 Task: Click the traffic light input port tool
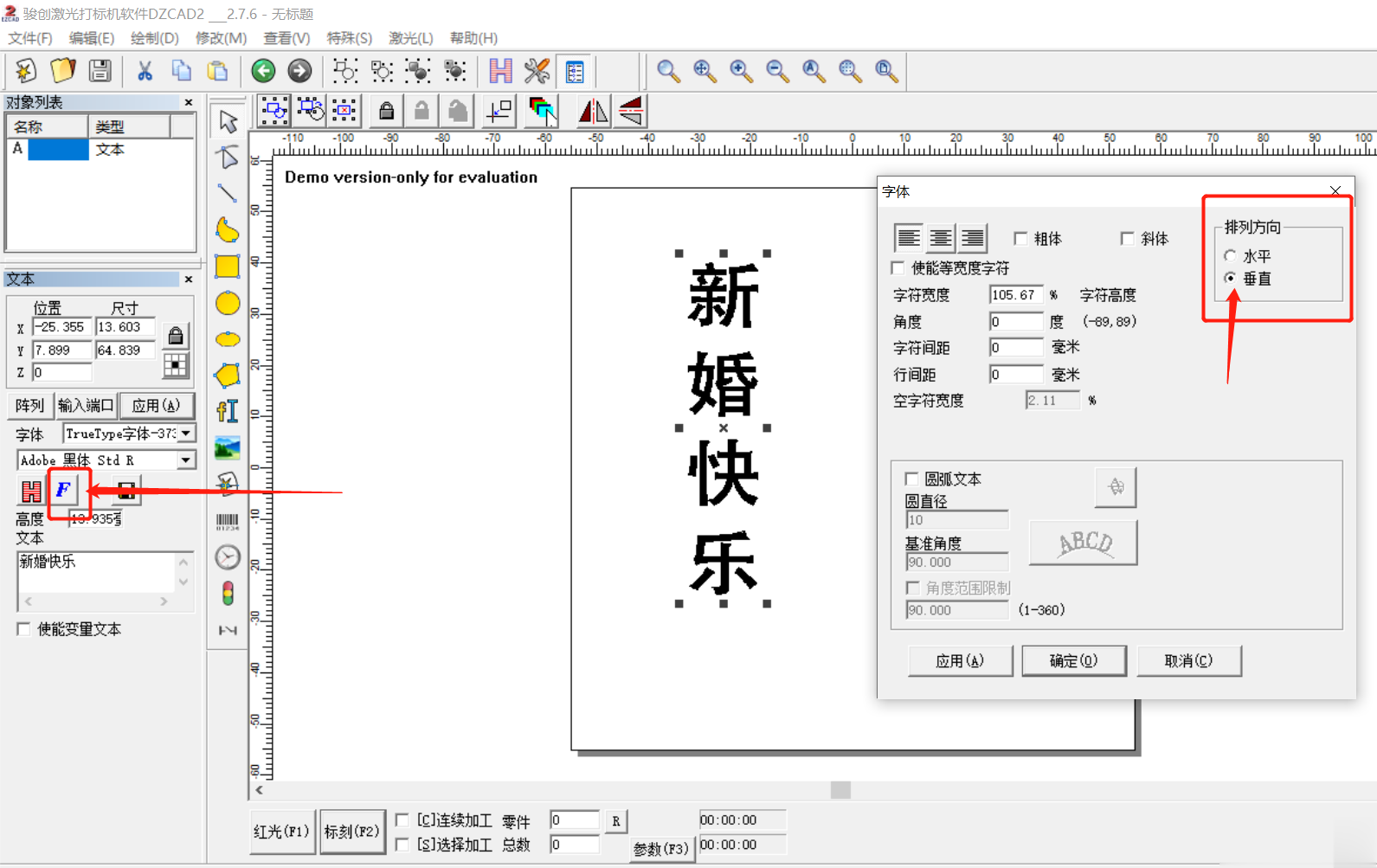[228, 594]
